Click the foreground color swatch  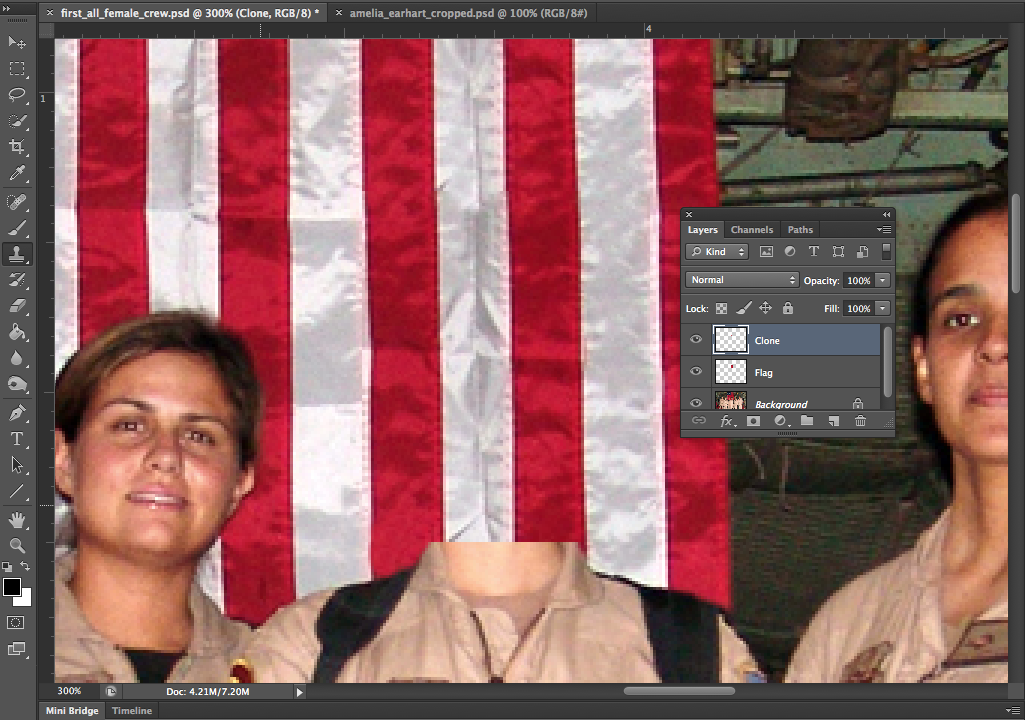12,587
